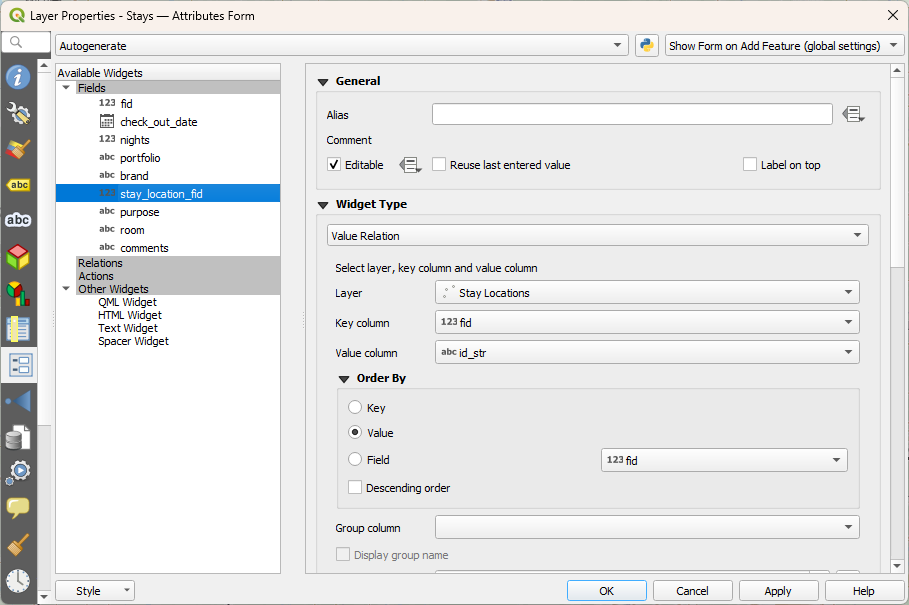Collapse the Order By section
909x605 pixels.
(344, 379)
